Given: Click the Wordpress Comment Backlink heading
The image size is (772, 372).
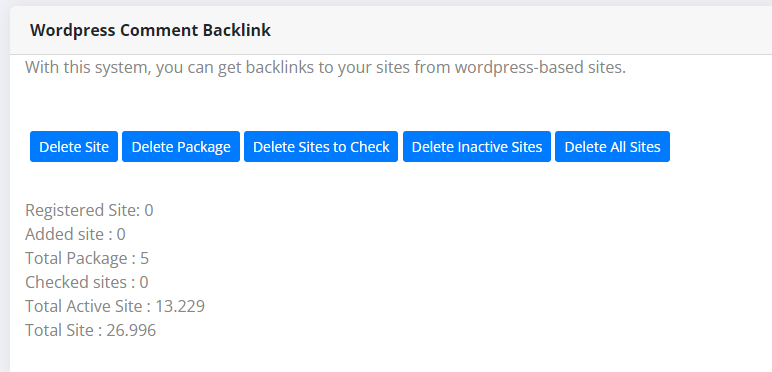Looking at the screenshot, I should tap(150, 31).
